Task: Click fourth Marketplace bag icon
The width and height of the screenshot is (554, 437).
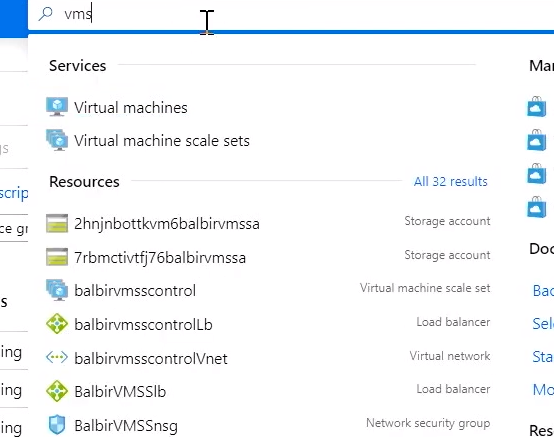Action: pos(537,207)
